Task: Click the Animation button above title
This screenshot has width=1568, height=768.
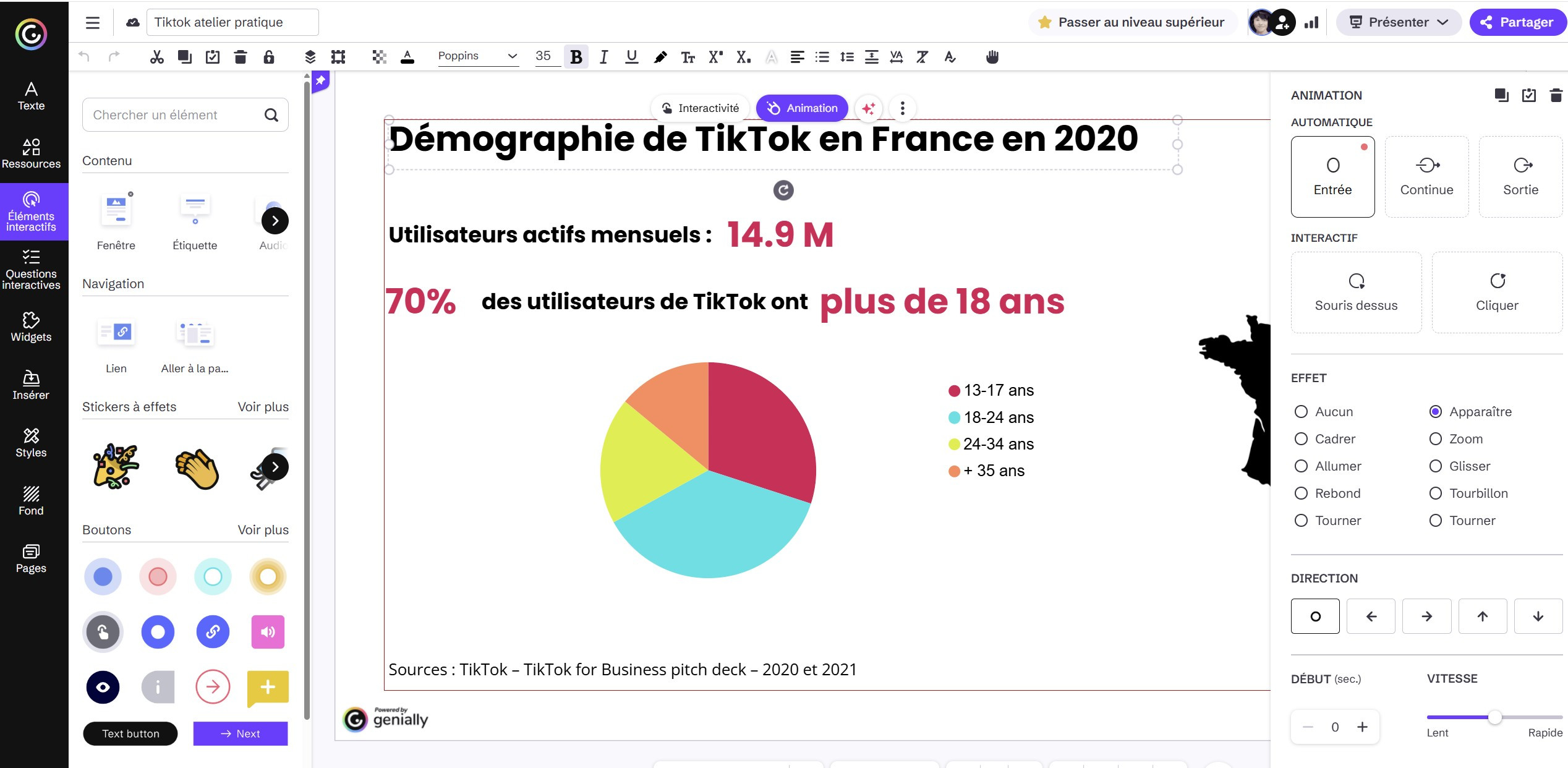Action: (x=802, y=108)
